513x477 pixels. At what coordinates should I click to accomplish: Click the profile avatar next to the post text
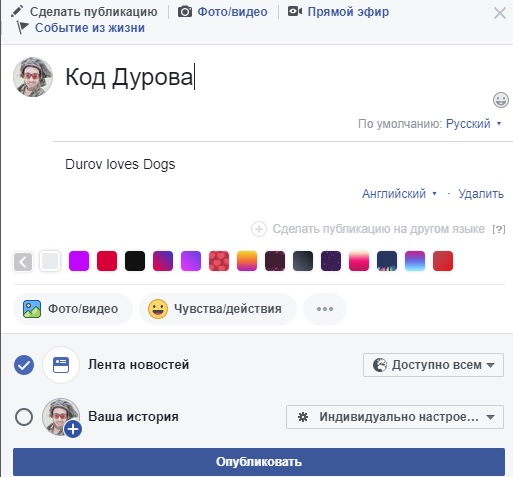(x=33, y=77)
